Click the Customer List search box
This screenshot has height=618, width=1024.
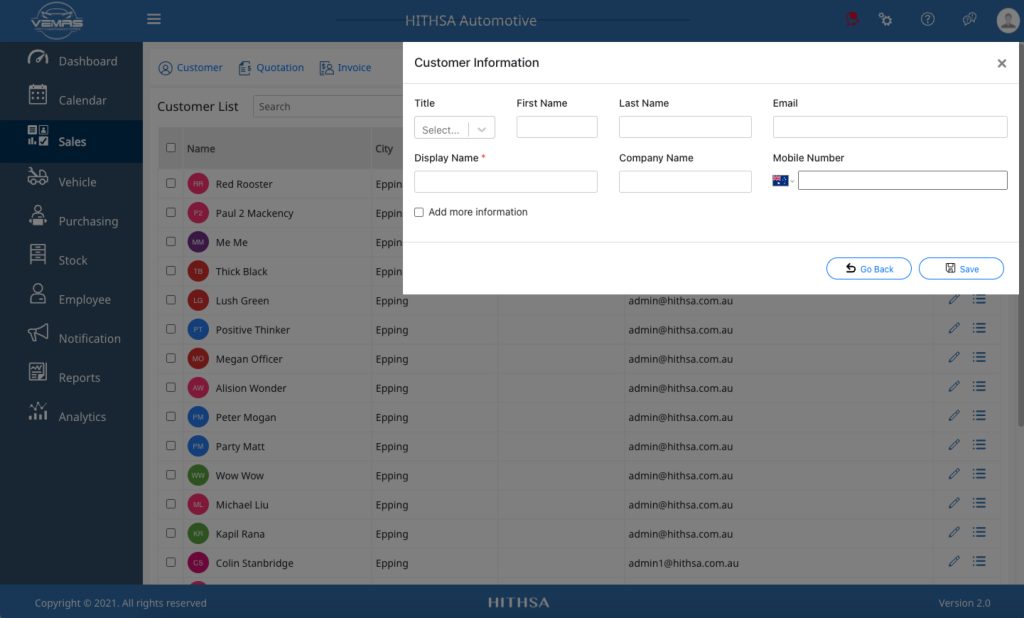[x=328, y=106]
